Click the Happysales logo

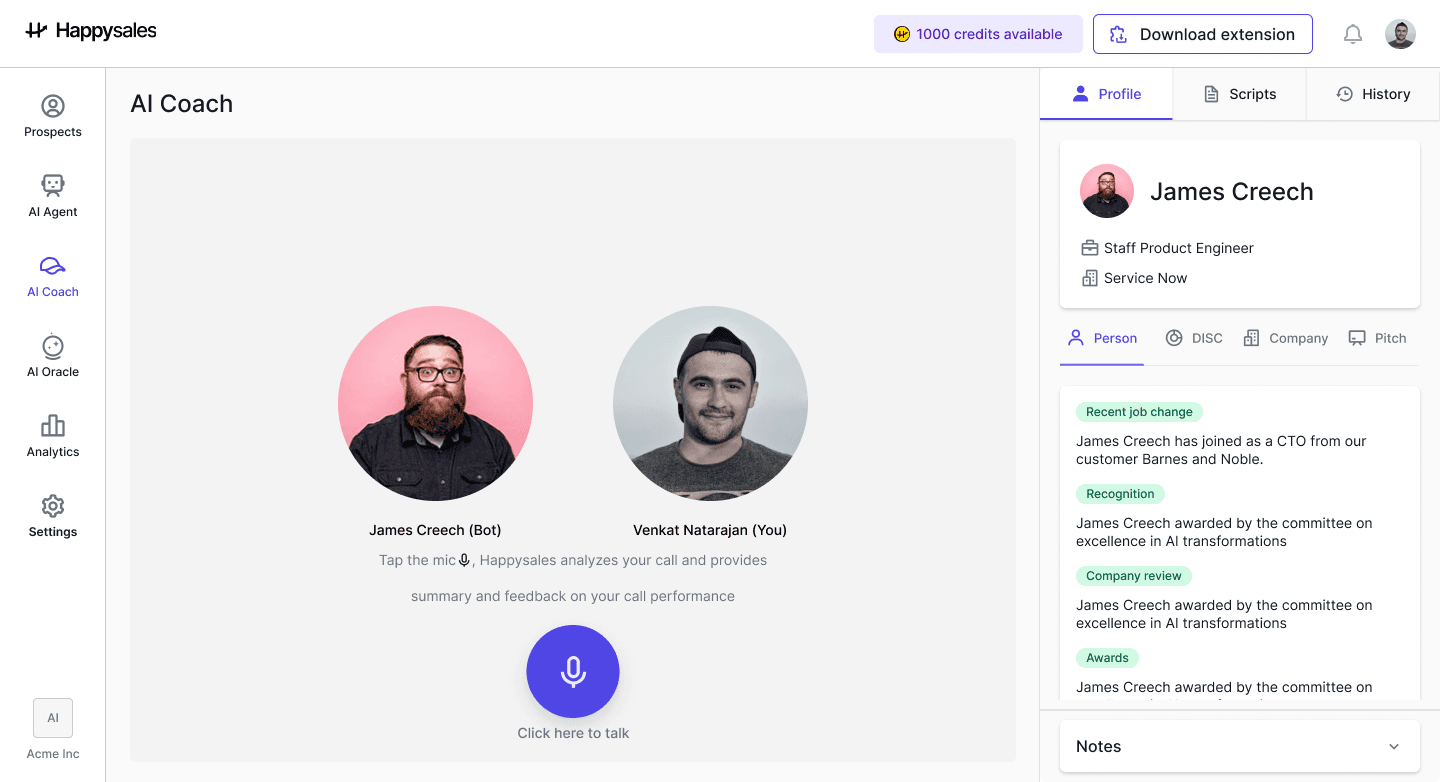(91, 31)
